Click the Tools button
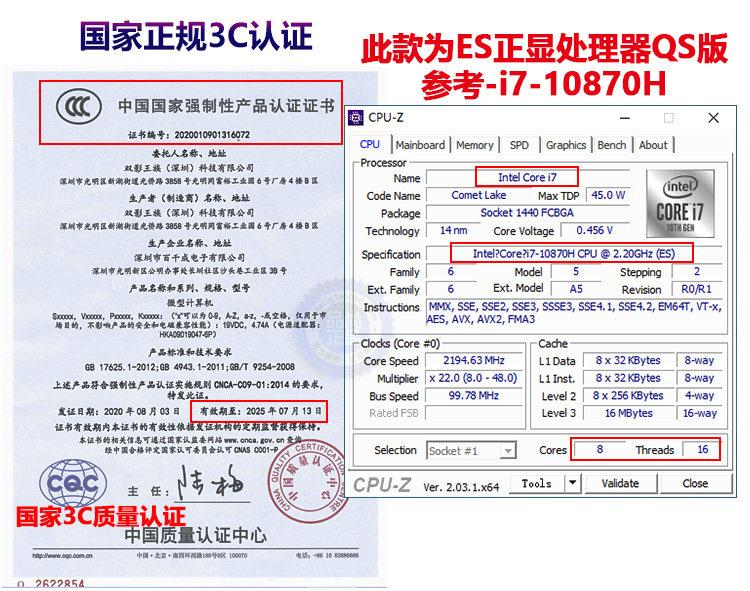Screen dimensions: 750x591 (x=537, y=483)
